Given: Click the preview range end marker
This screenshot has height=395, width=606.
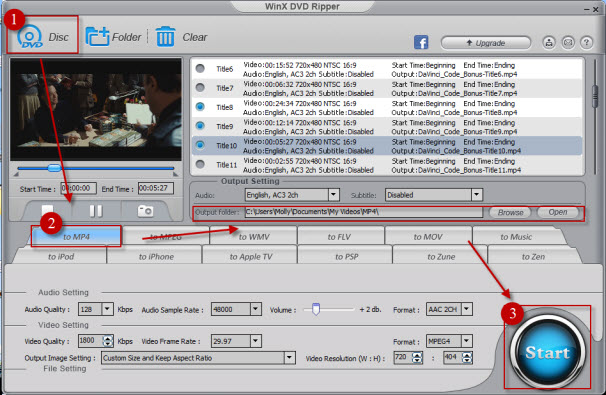Looking at the screenshot, I should coord(175,174).
